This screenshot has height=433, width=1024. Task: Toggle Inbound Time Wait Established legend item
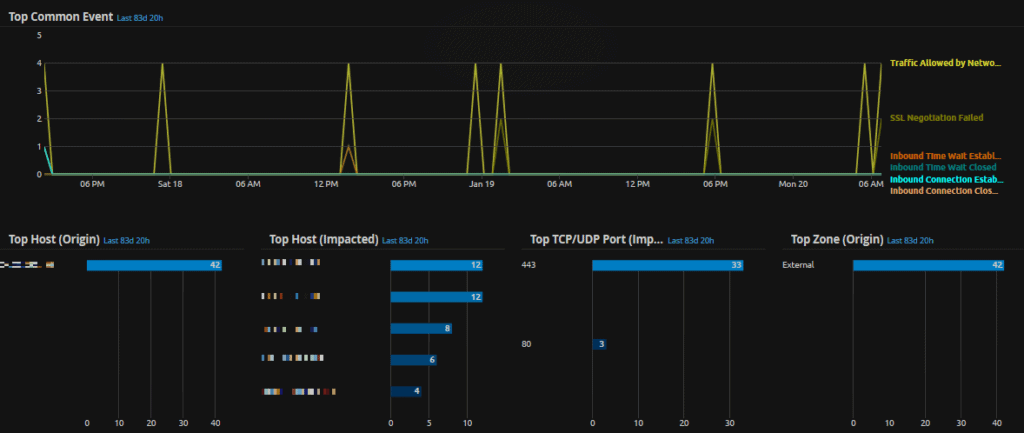coord(945,156)
